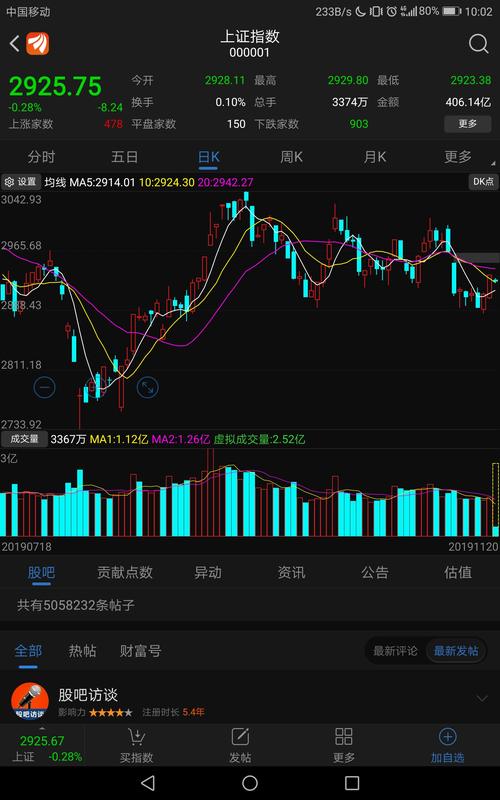Screen dimensions: 500x800
Task: Select 最新发帖 sorting option
Action: (456, 651)
